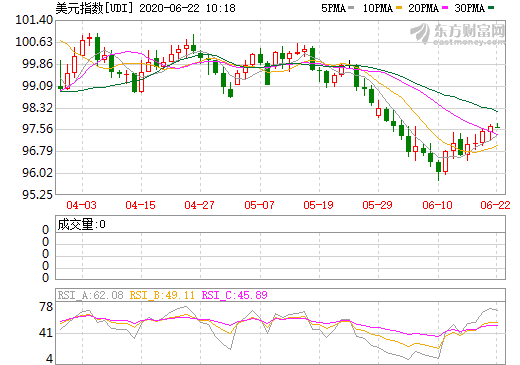The width and height of the screenshot is (520, 365).
Task: Click the volume label 成交量:0
Action: click(x=81, y=224)
